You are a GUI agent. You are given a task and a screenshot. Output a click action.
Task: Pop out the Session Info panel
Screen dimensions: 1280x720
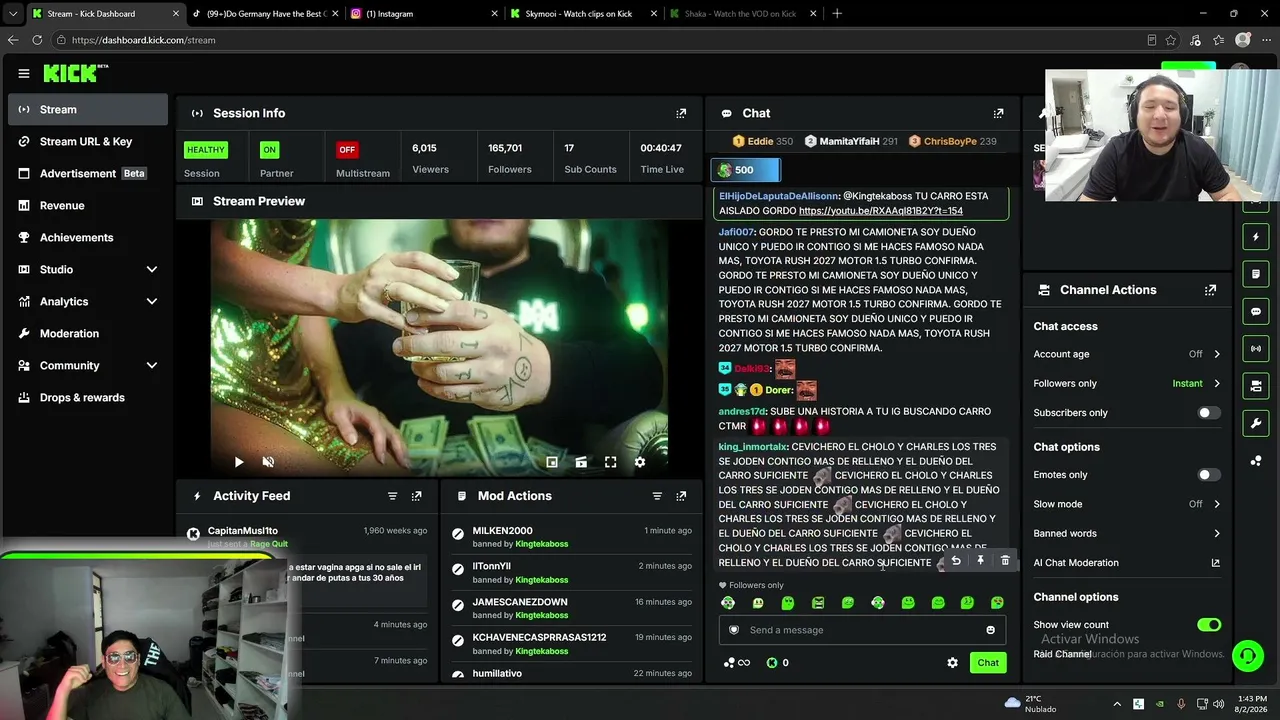(x=681, y=113)
